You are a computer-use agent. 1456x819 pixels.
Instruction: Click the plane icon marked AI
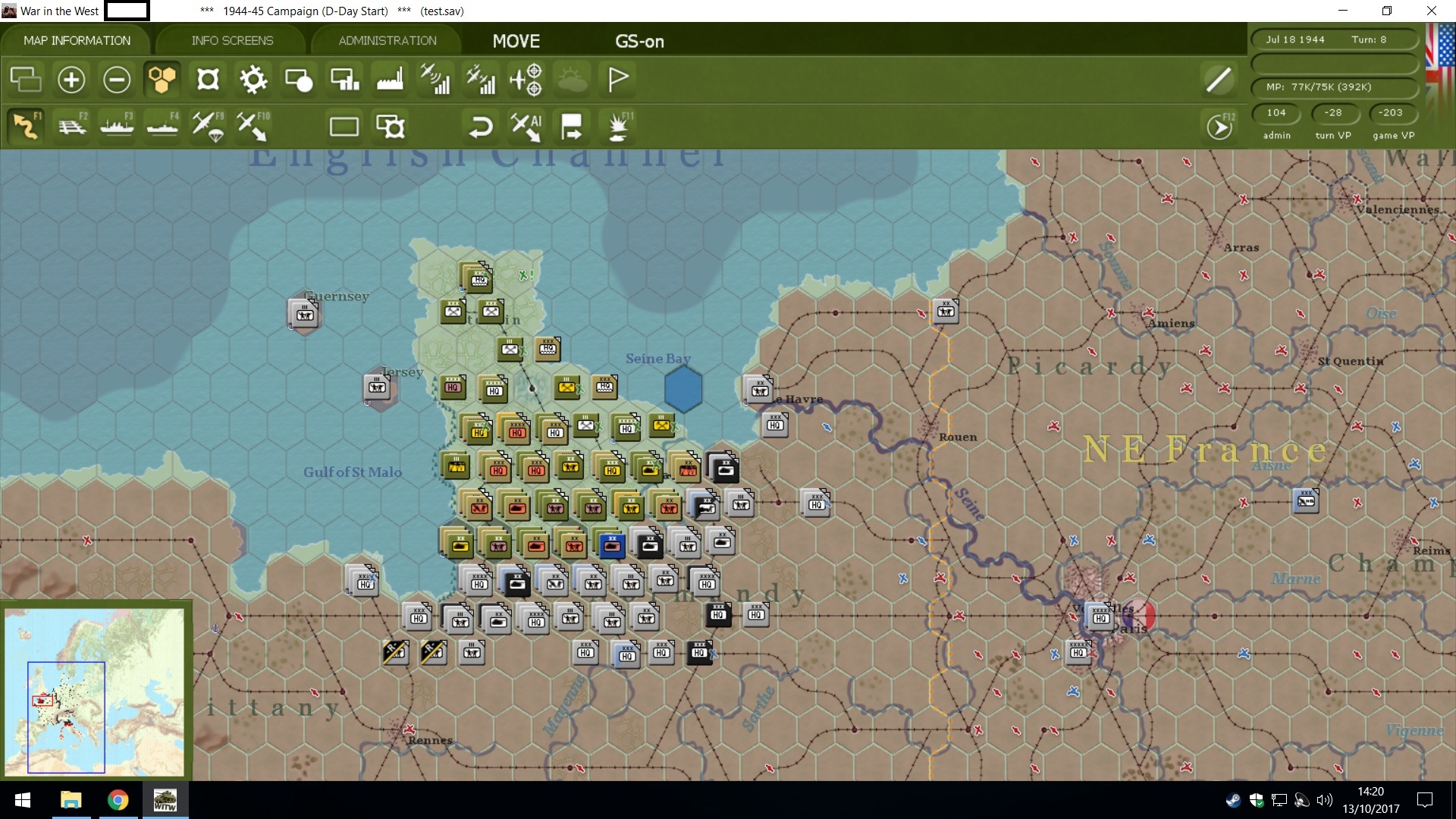pos(526,126)
